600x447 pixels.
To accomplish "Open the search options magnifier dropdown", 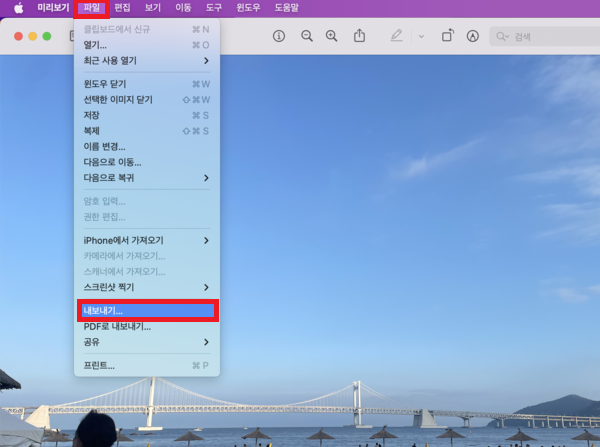I will click(502, 36).
